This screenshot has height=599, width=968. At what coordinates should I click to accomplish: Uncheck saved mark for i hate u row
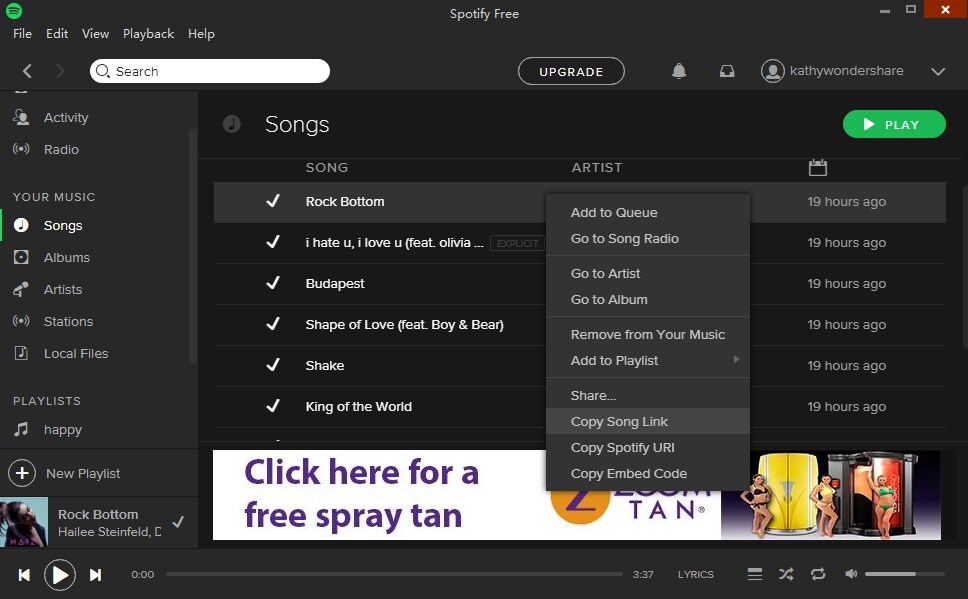coord(273,241)
